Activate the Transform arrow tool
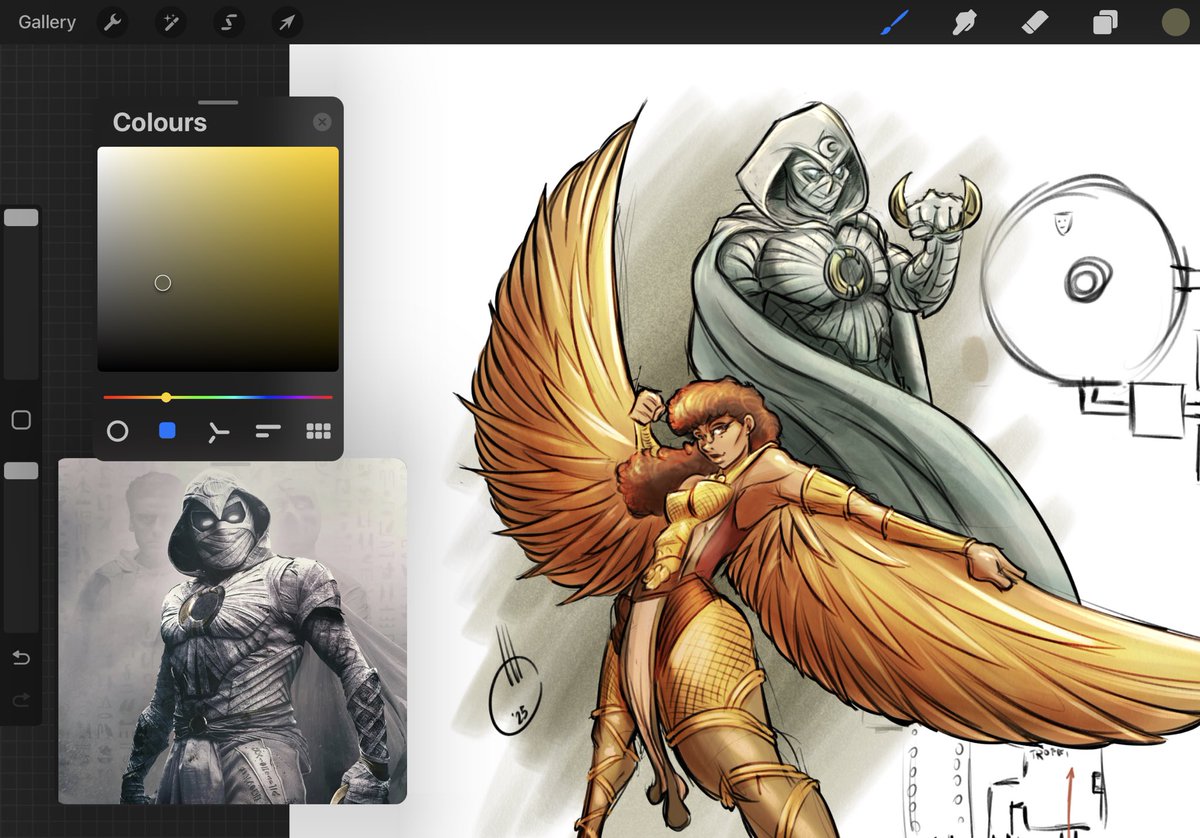This screenshot has height=838, width=1200. point(287,22)
